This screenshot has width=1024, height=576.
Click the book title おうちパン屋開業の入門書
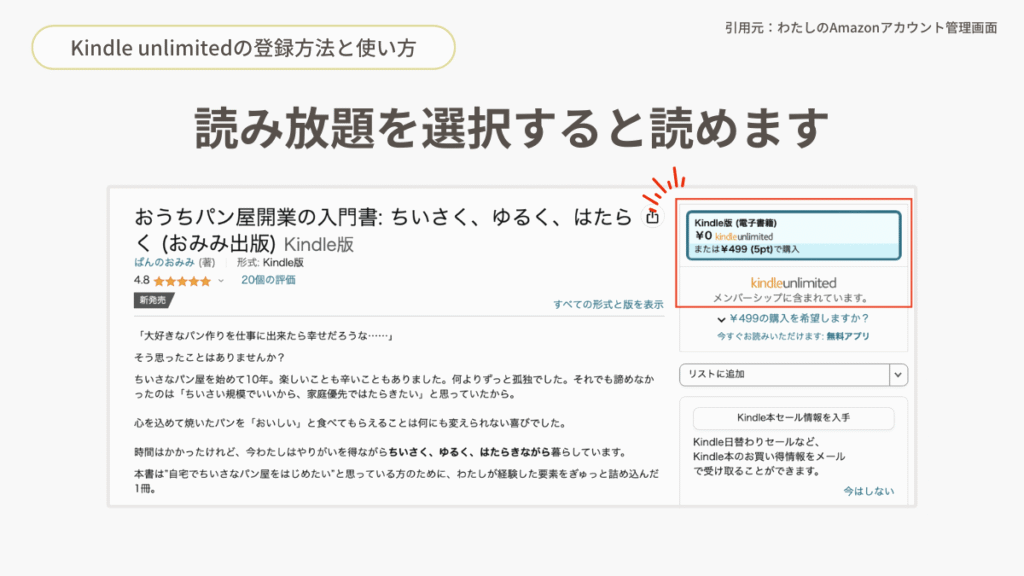pyautogui.click(x=383, y=230)
